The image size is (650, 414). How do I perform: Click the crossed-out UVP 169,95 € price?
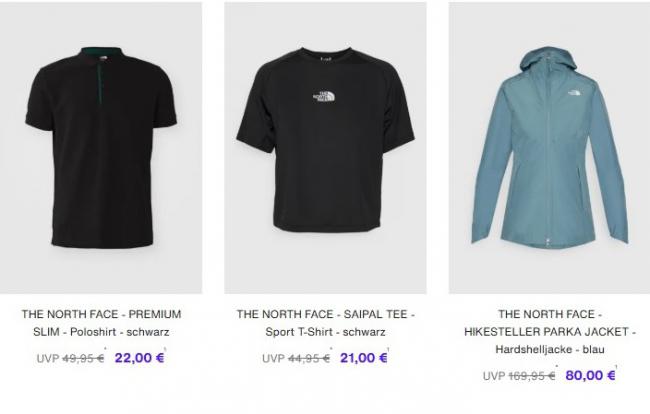[519, 376]
